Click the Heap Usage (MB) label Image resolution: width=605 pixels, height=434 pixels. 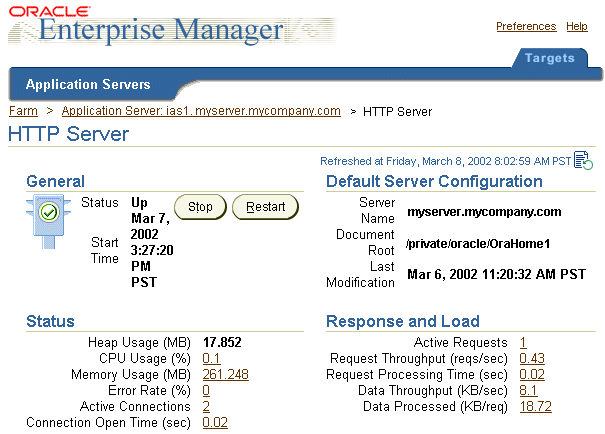[139, 342]
